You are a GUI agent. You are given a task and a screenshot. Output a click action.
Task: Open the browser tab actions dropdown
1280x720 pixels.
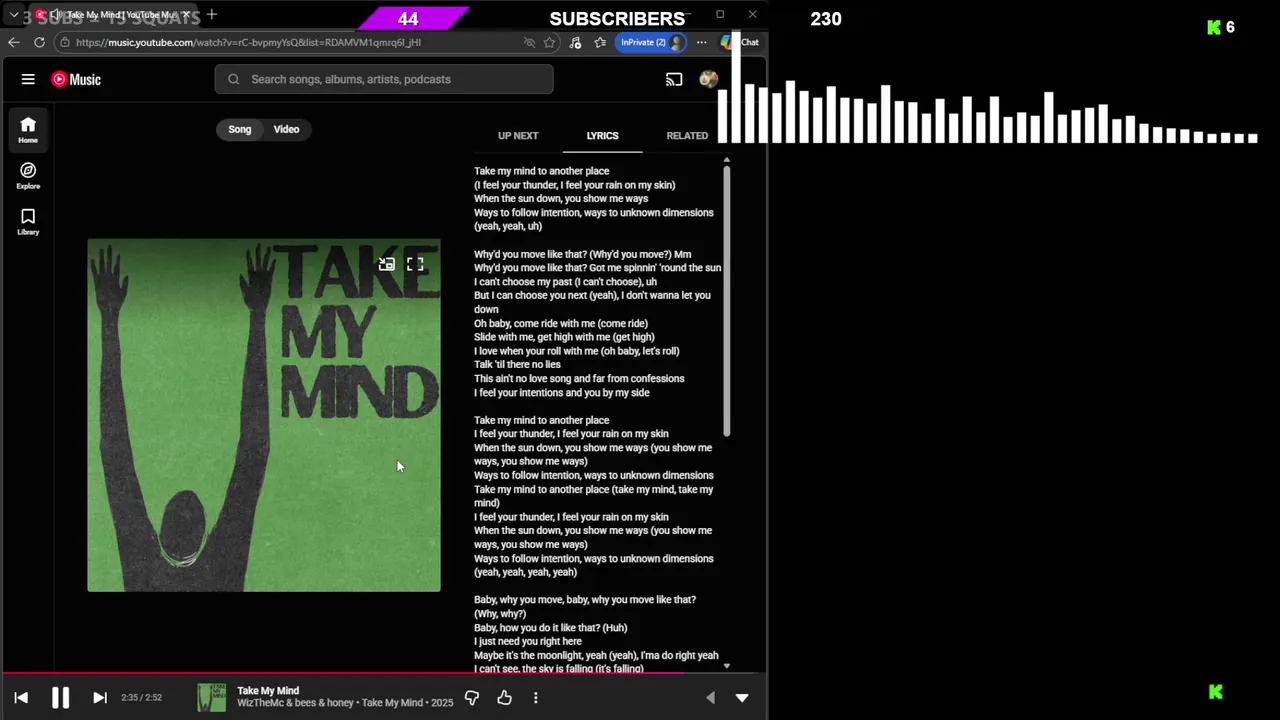[x=13, y=15]
